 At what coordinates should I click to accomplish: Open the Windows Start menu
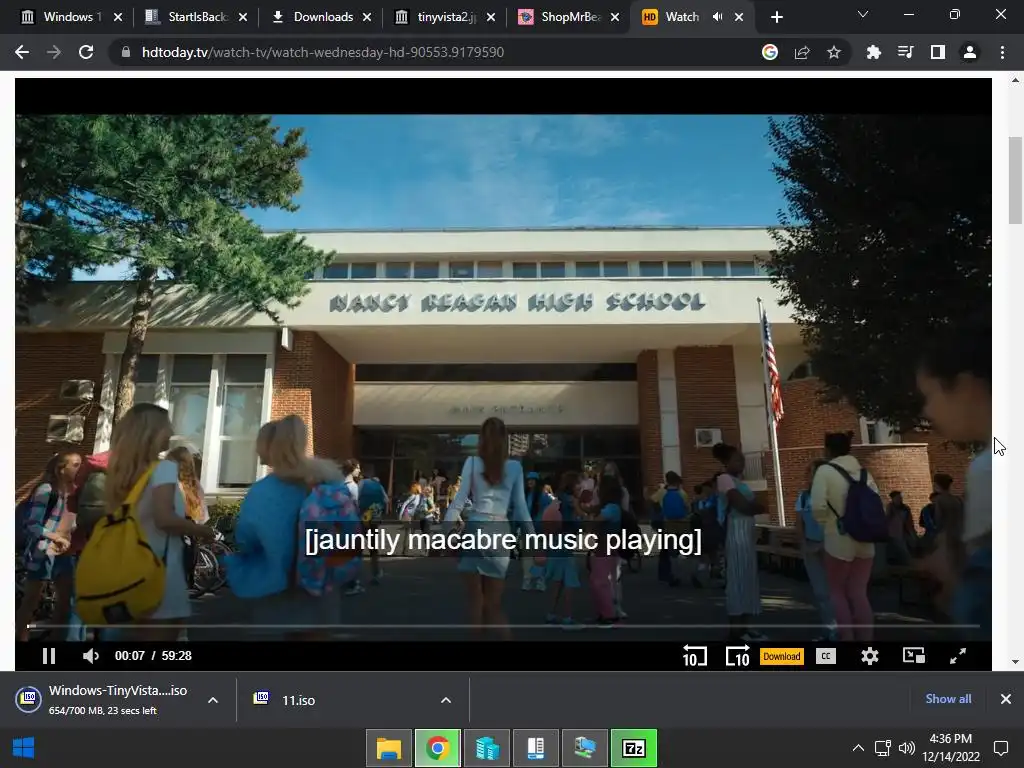tap(23, 748)
